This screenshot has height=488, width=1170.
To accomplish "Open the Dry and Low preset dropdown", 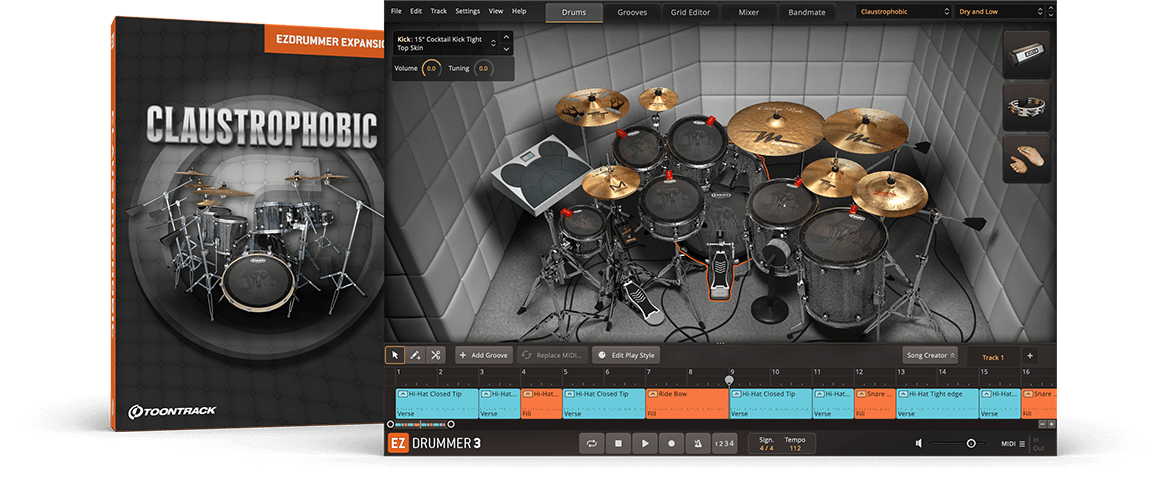I will [x=1002, y=11].
